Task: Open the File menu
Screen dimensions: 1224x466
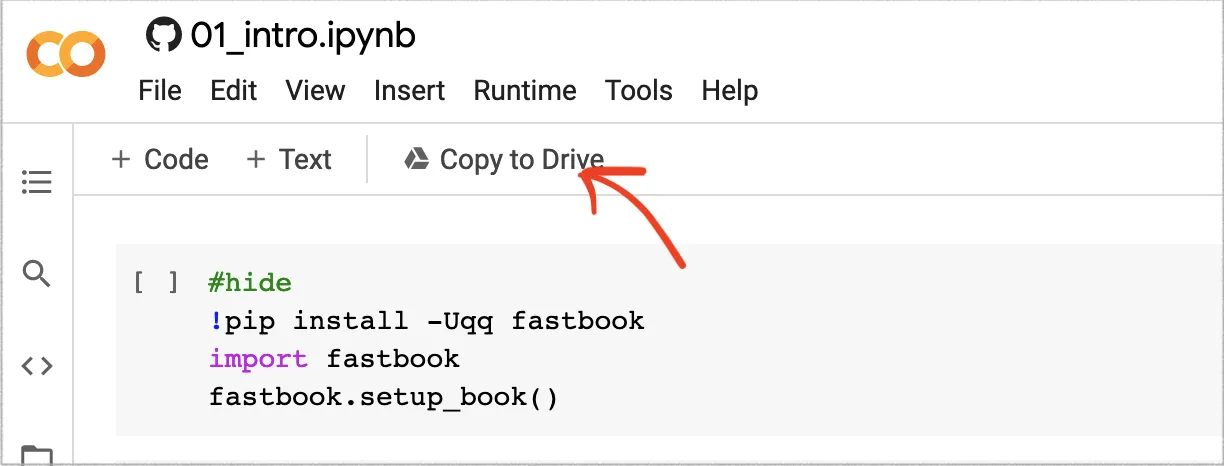Action: [160, 91]
